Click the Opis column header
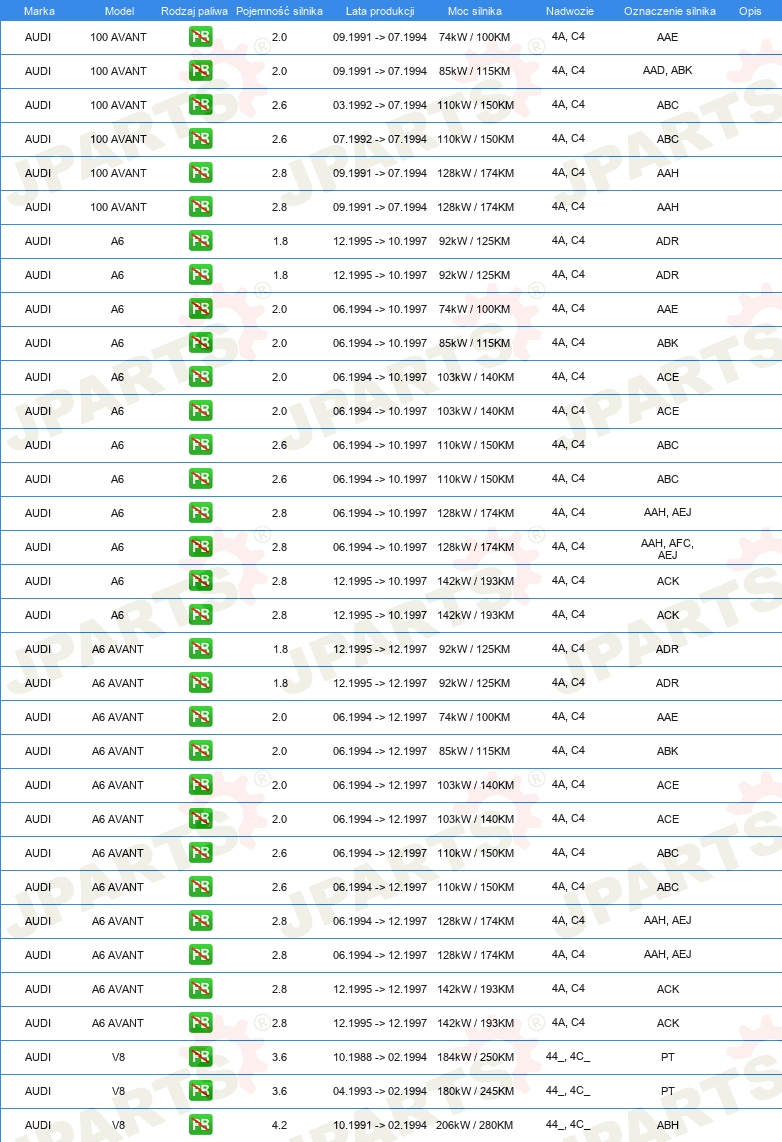Viewport: 782px width, 1142px height. [750, 11]
